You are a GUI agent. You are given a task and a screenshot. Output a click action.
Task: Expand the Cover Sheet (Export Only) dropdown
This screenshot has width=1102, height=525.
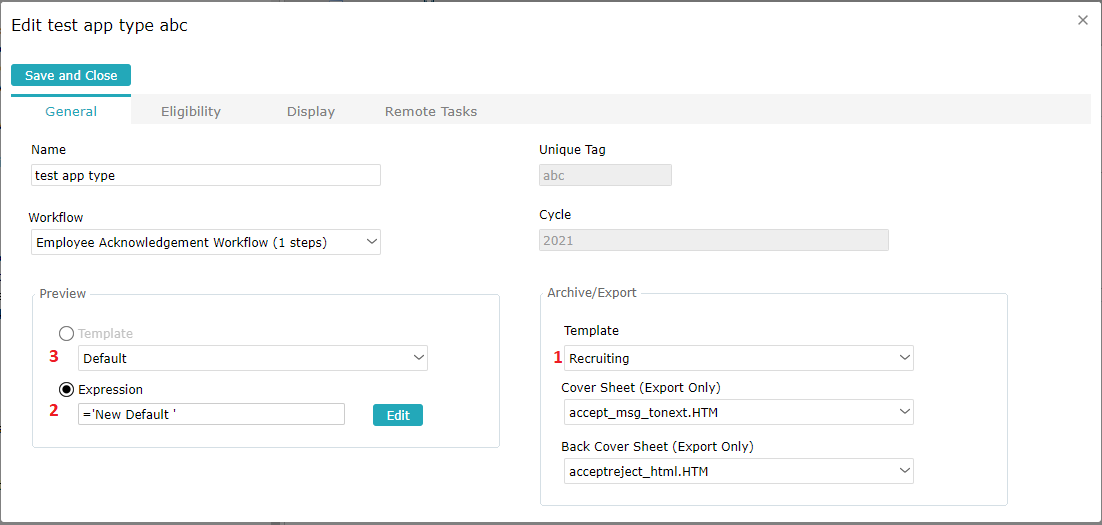pyautogui.click(x=738, y=412)
